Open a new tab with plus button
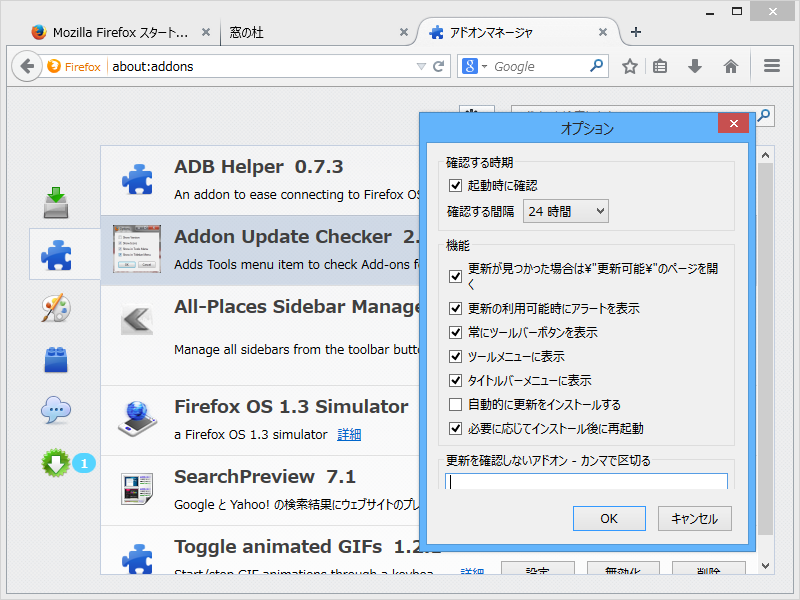Viewport: 800px width, 600px height. (x=636, y=32)
